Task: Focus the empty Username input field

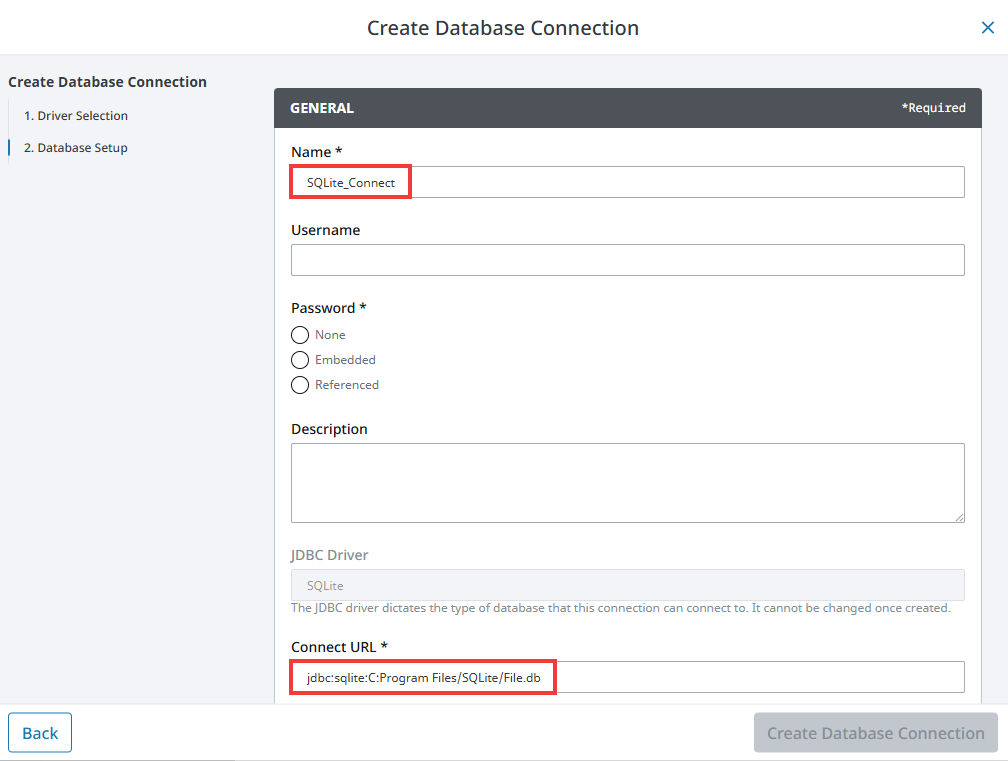Action: (x=627, y=260)
